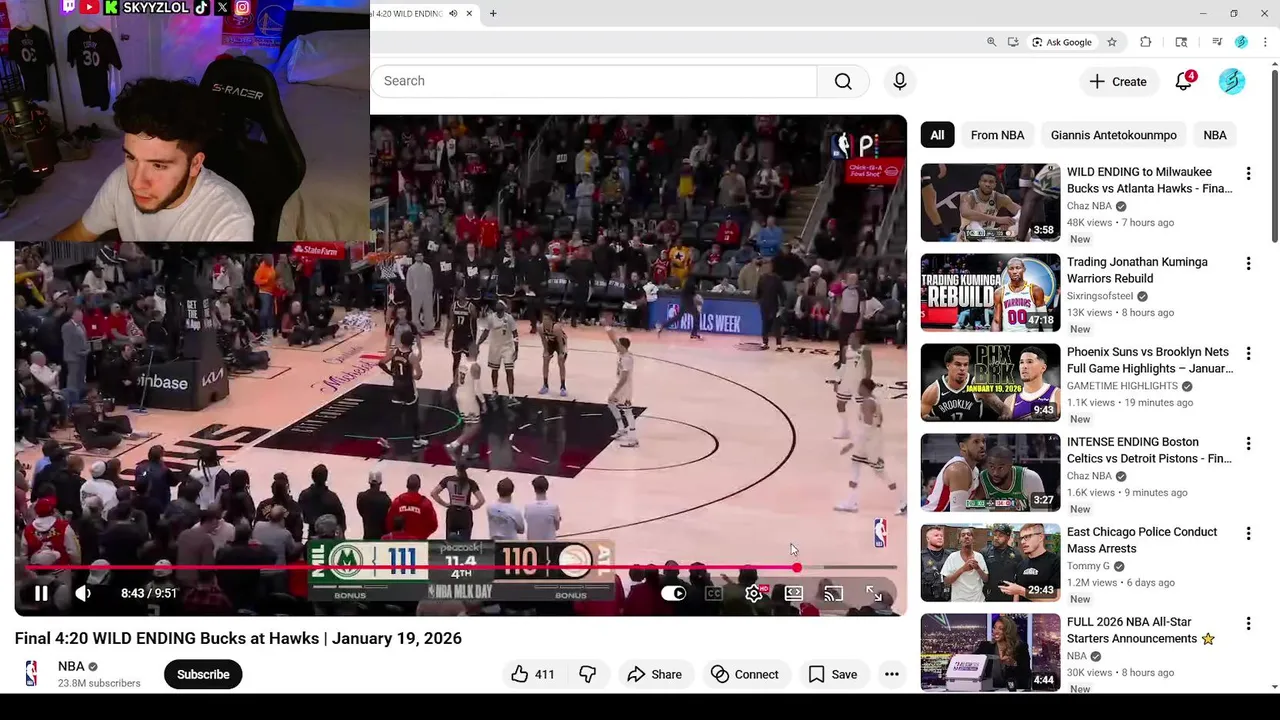Open the browser extensions puzzle icon
The image size is (1280, 720).
(1146, 42)
